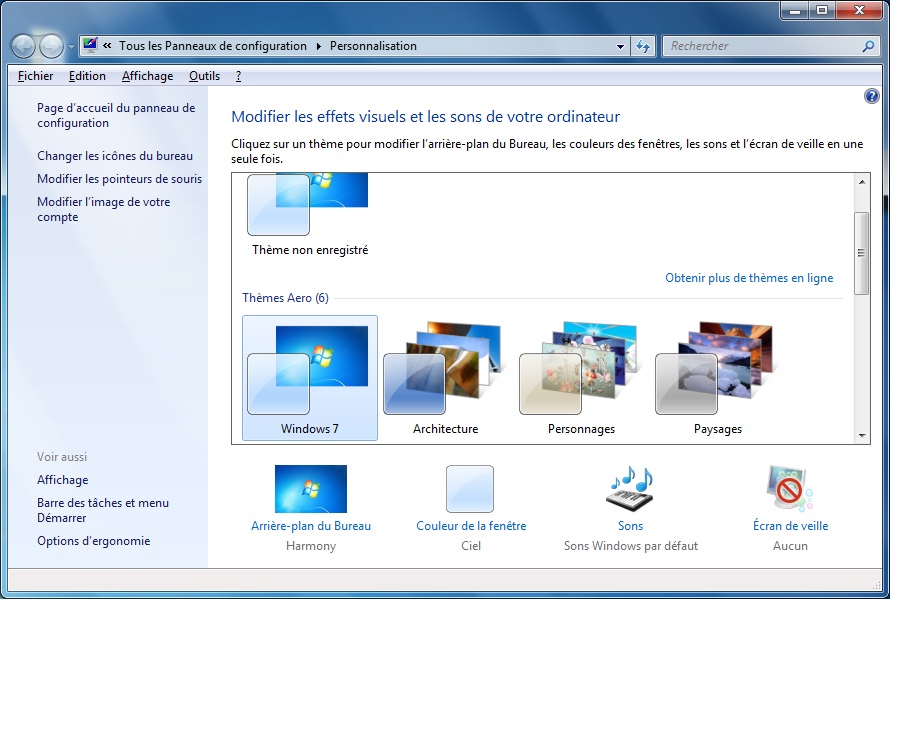Open the Sons link
898x730 pixels.
pos(630,526)
